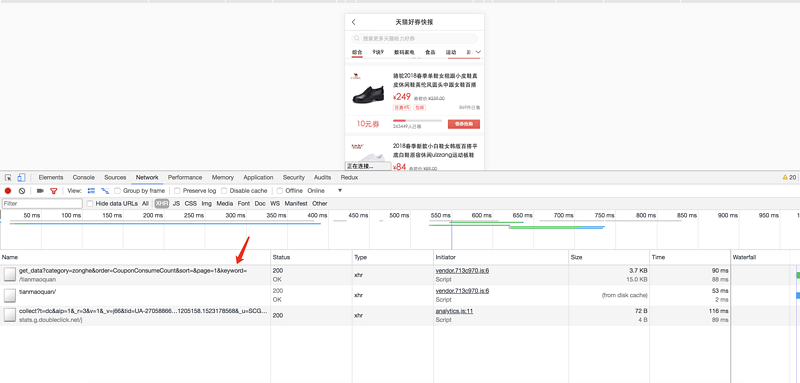This screenshot has height=383, width=800.
Task: Enable Group by frame checkbox
Action: [117, 191]
